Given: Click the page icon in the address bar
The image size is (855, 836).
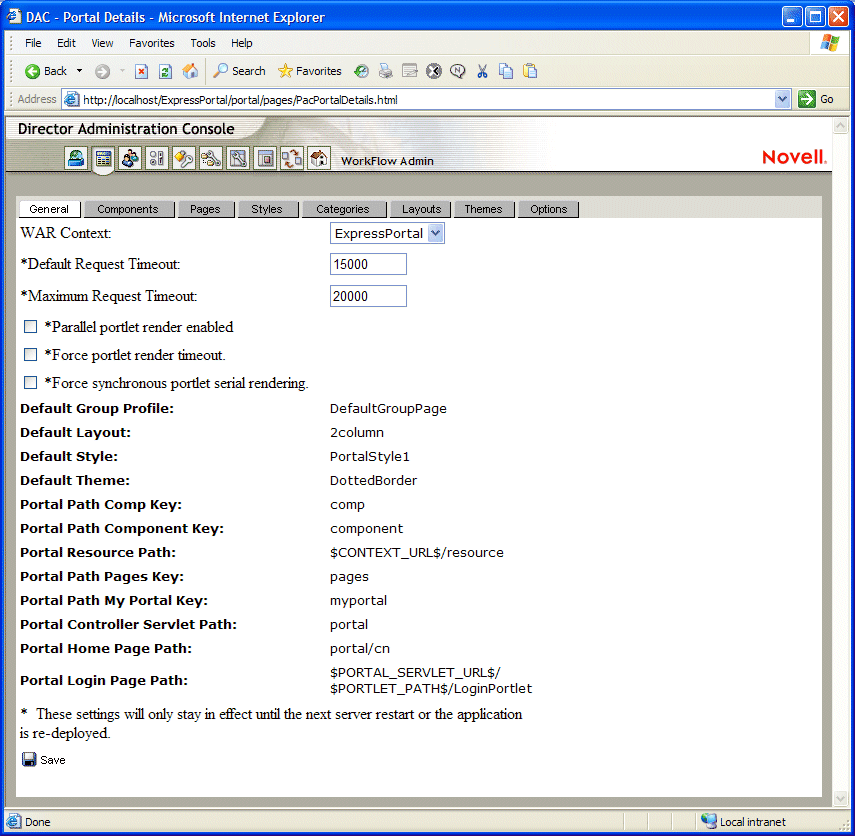Looking at the screenshot, I should coord(71,99).
